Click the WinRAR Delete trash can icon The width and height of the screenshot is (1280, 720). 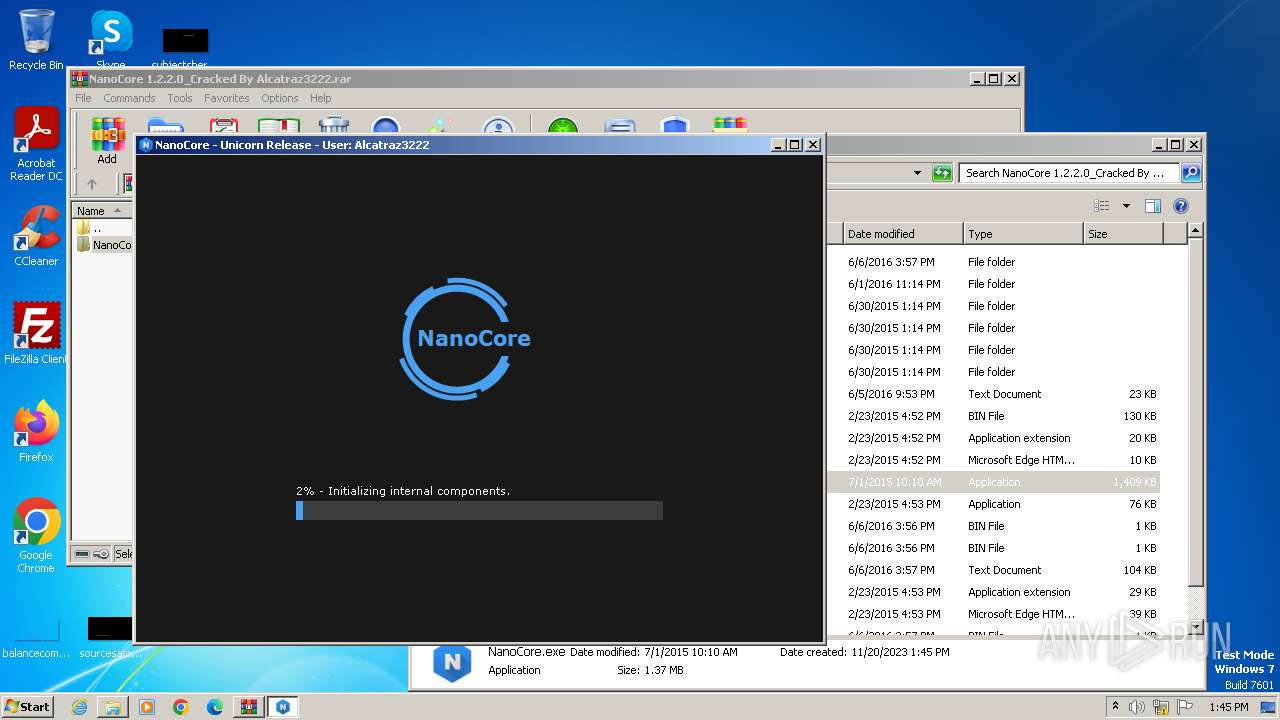[x=333, y=126]
